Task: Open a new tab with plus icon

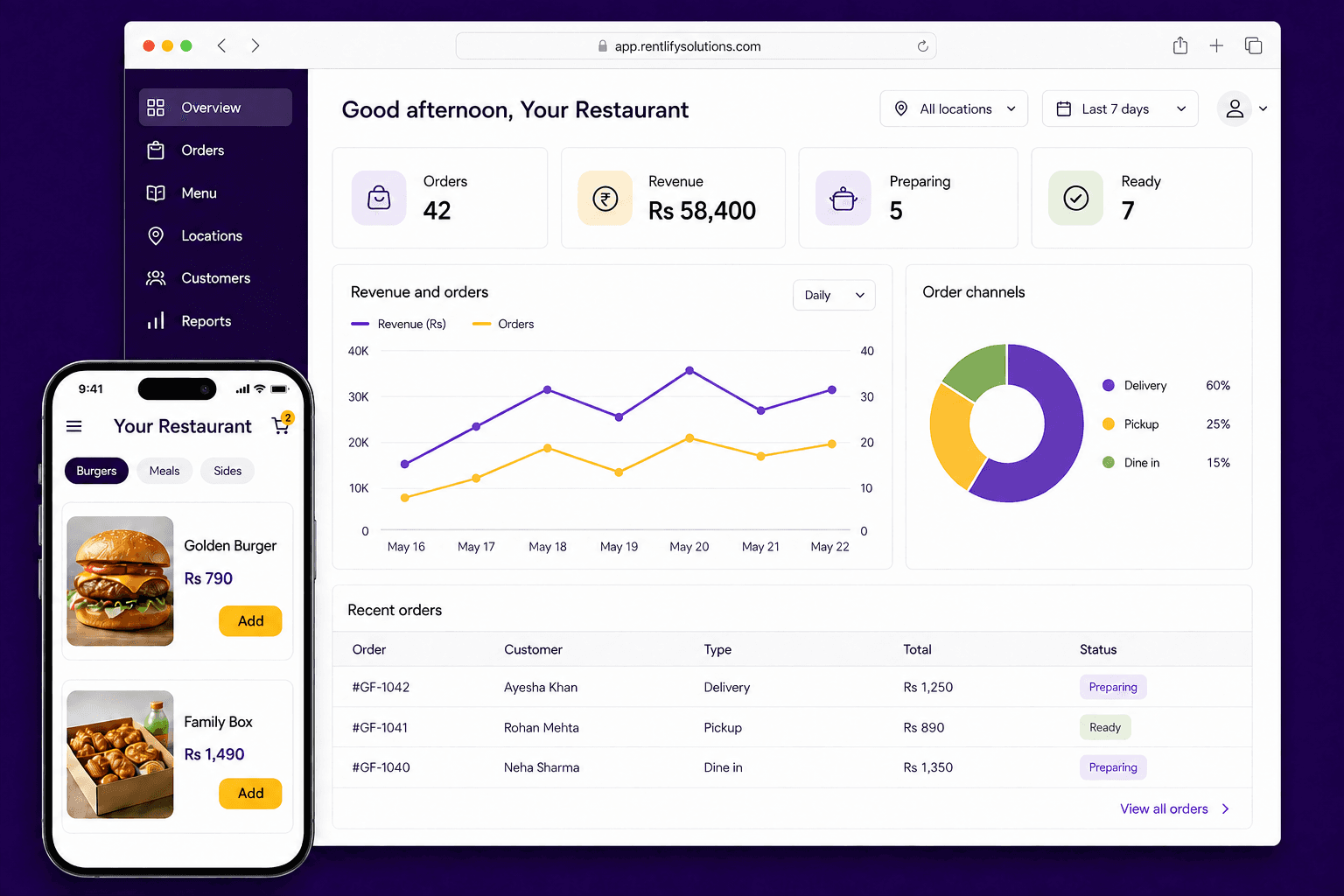Action: 1216,45
